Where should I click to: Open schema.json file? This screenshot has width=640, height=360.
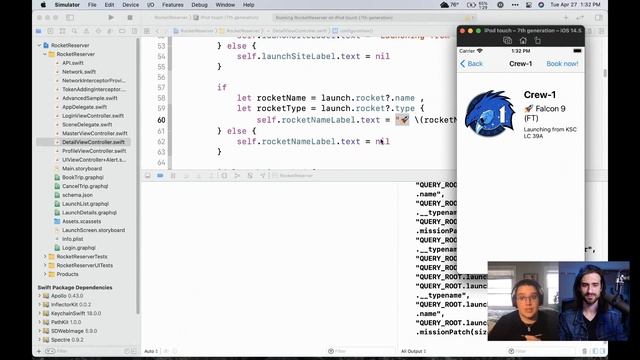[x=77, y=195]
